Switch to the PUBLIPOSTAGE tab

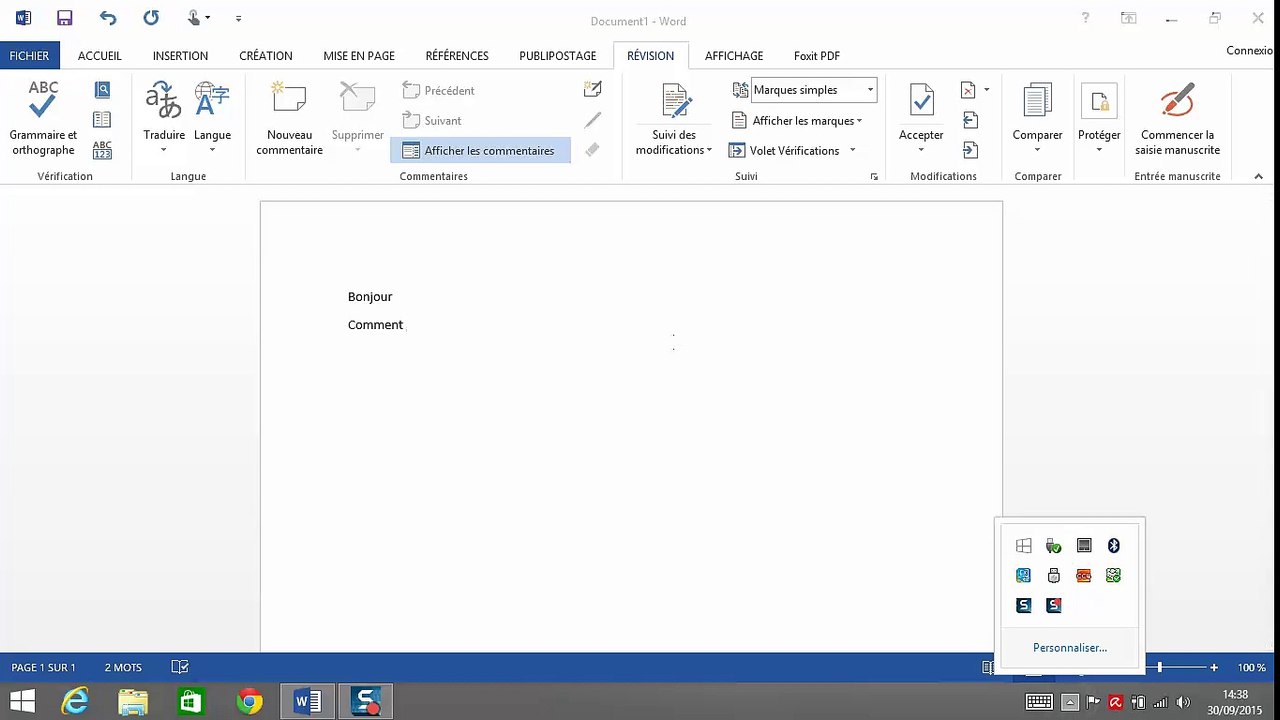coord(557,56)
